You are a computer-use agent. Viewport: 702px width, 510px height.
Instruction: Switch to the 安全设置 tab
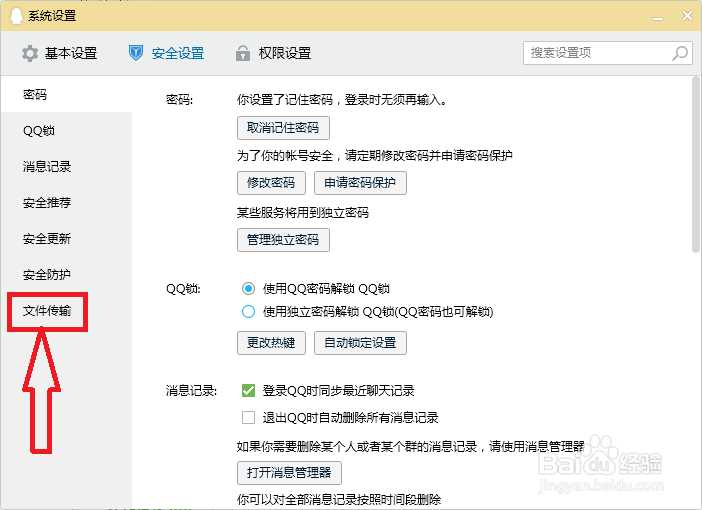[x=167, y=53]
